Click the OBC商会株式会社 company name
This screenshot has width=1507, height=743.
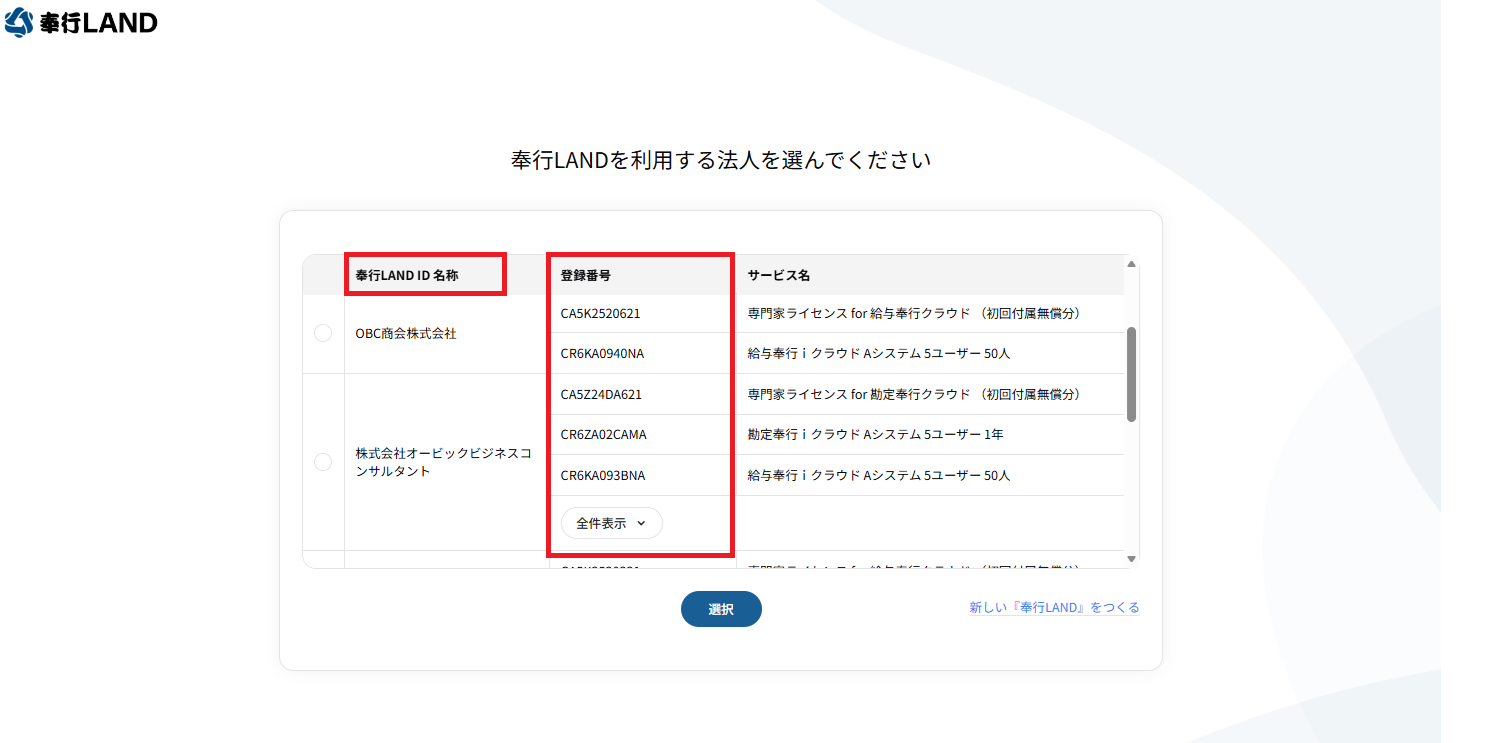tap(406, 334)
